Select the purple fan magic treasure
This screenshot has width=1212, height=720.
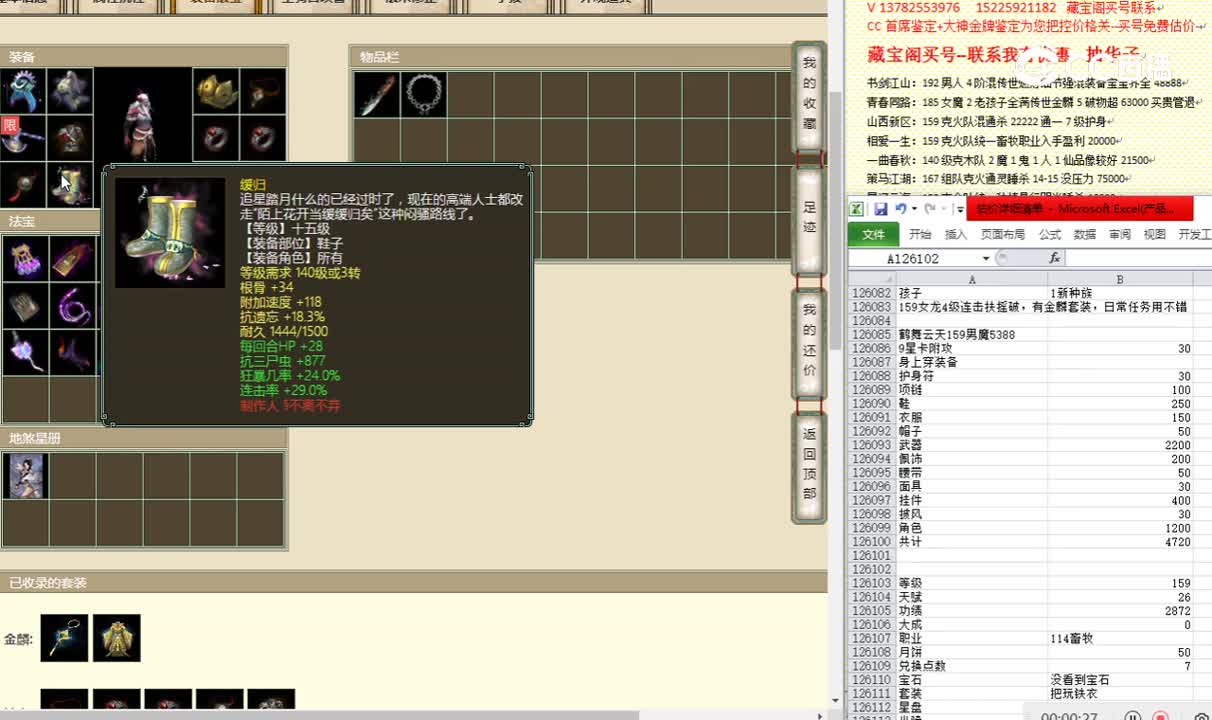tap(24, 353)
